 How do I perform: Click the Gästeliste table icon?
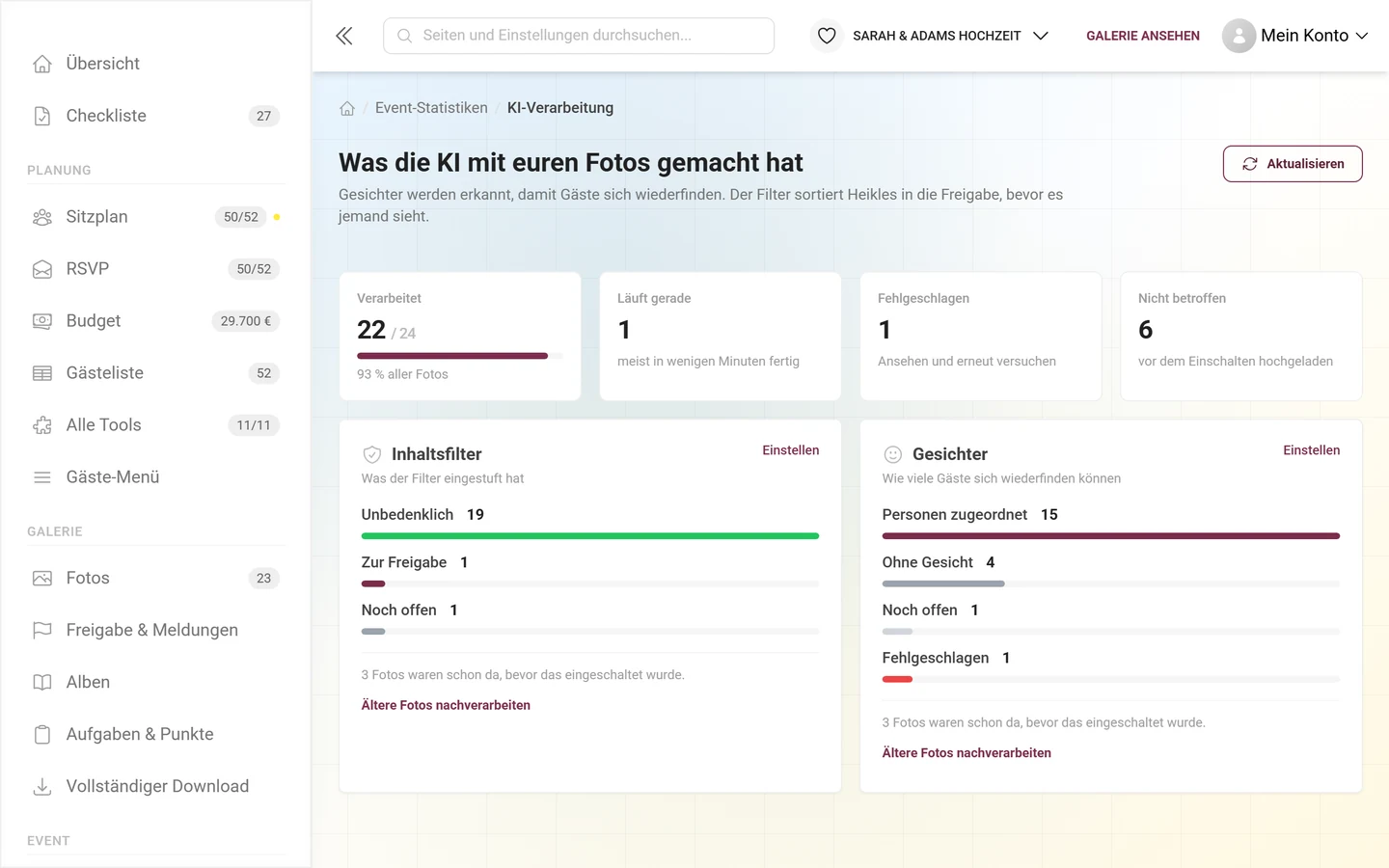42,373
